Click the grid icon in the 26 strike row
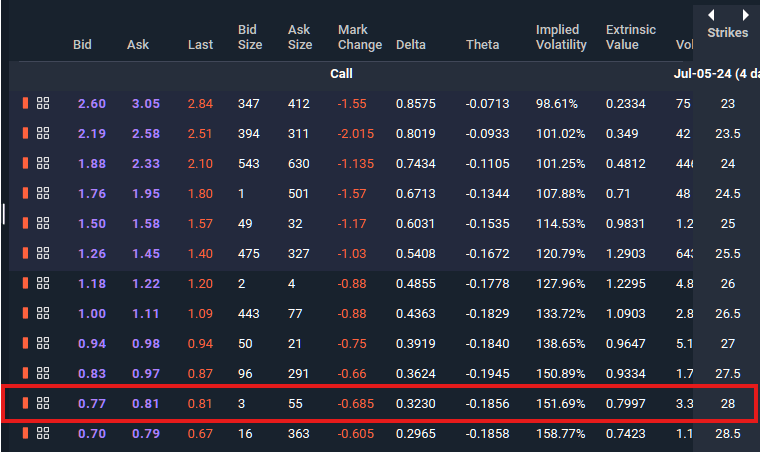This screenshot has width=760, height=452. click(x=43, y=283)
